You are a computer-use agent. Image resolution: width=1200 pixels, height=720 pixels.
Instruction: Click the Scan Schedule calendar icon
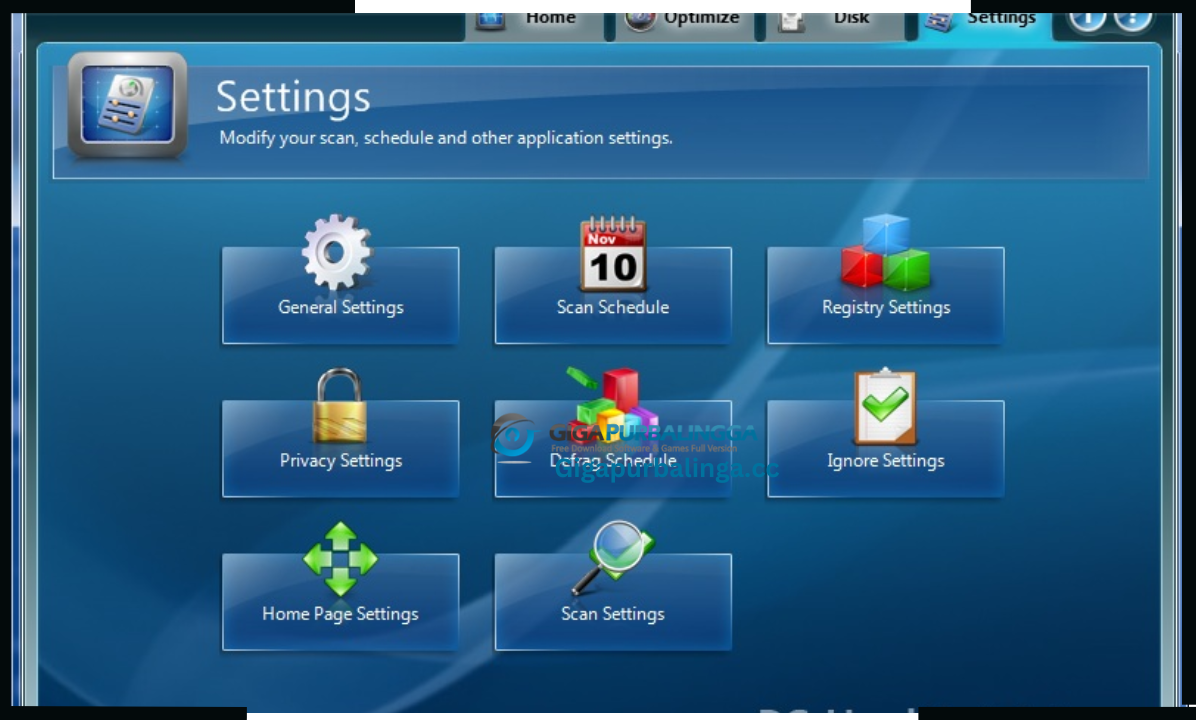coord(613,254)
